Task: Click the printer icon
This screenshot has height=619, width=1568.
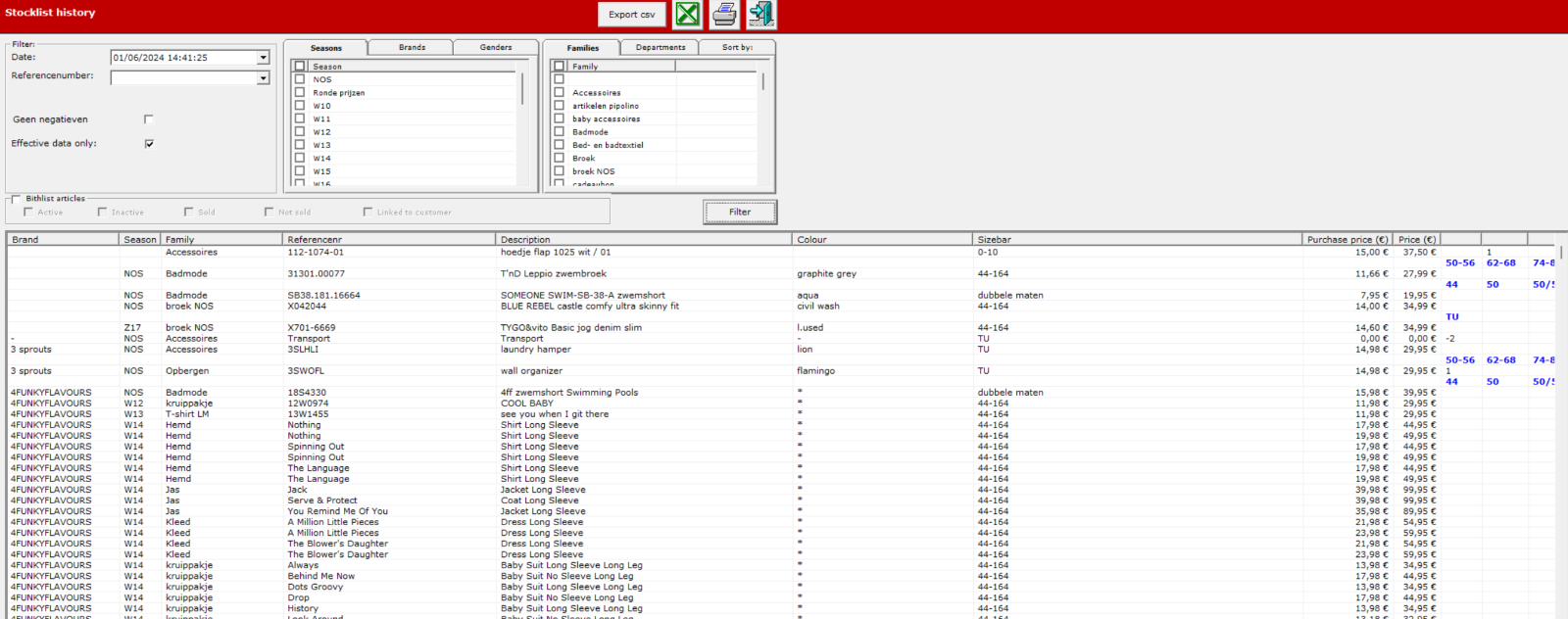Action: point(724,14)
